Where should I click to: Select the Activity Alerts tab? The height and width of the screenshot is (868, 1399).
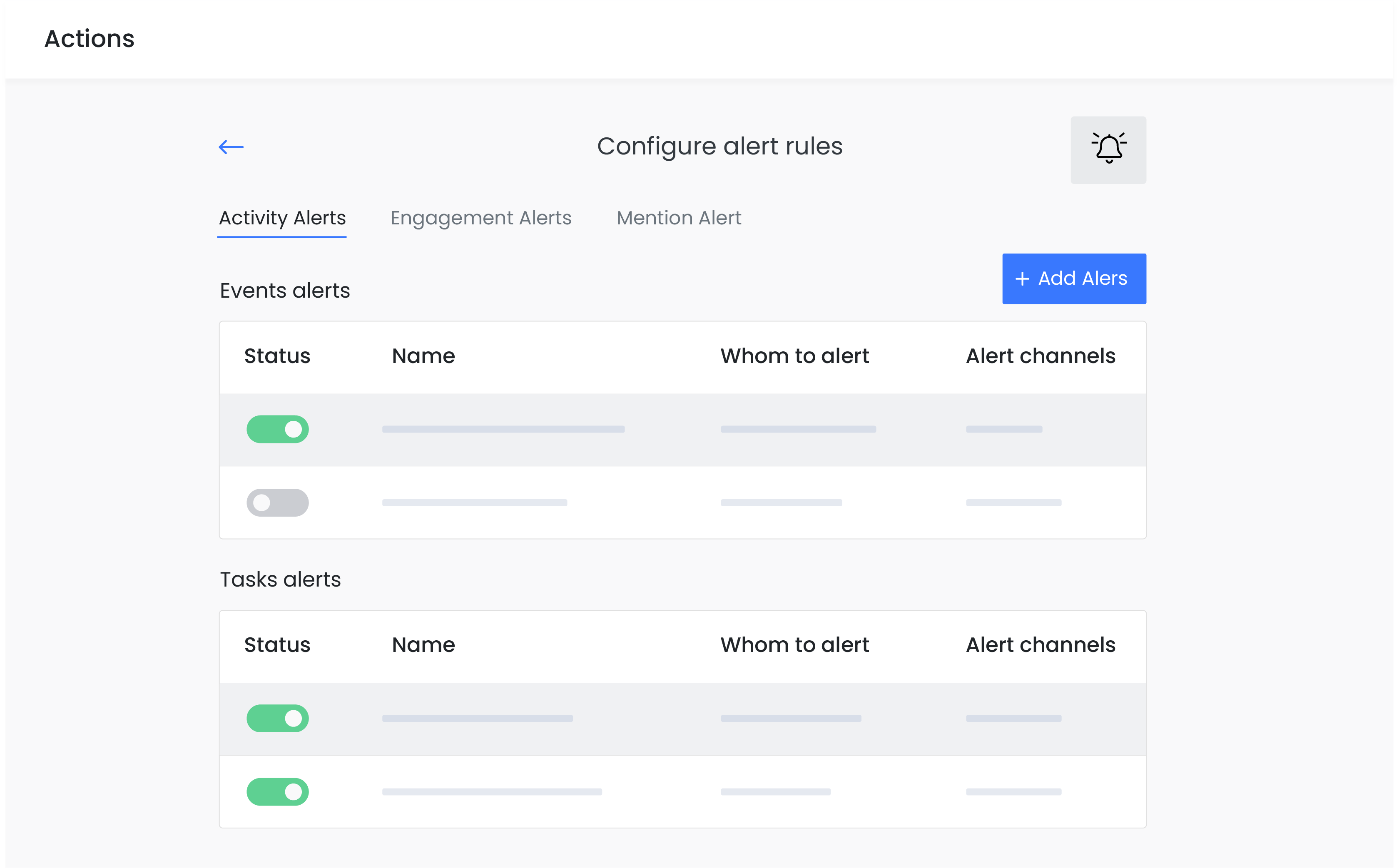(x=282, y=218)
